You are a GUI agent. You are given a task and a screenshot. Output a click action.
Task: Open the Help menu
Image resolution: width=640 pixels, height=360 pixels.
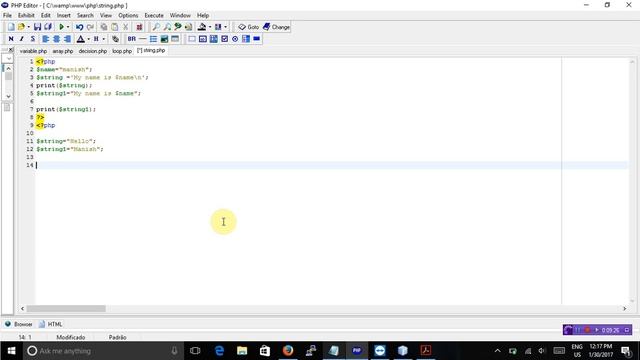[203, 16]
